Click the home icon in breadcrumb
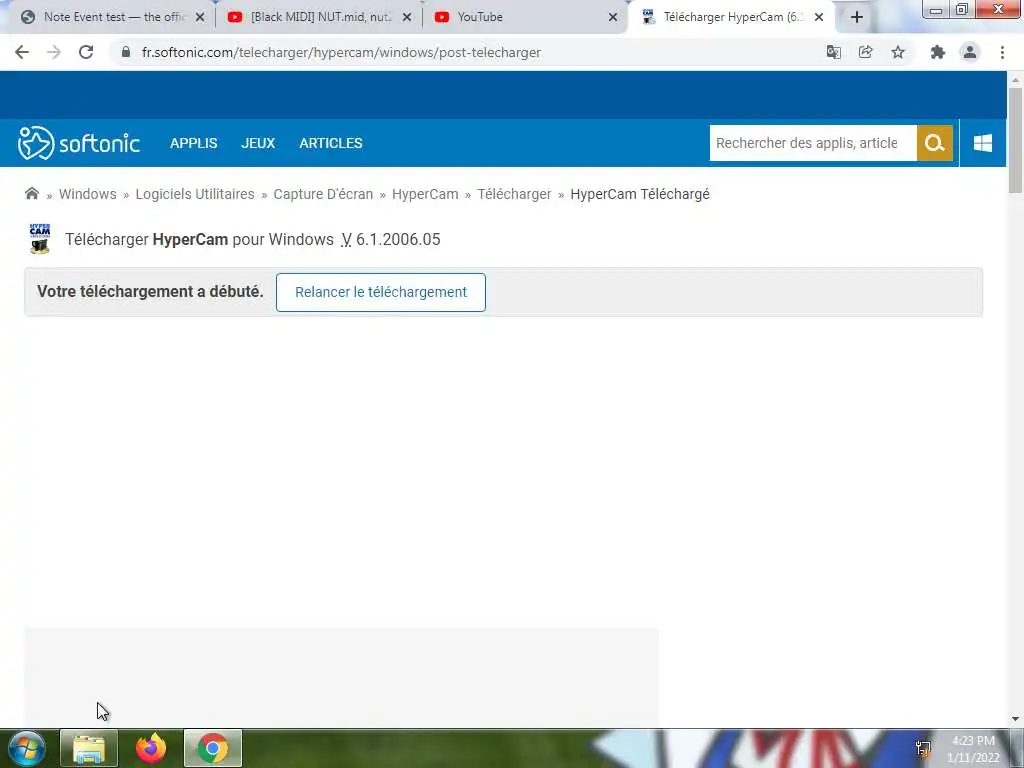Viewport: 1024px width, 768px height. coord(31,193)
